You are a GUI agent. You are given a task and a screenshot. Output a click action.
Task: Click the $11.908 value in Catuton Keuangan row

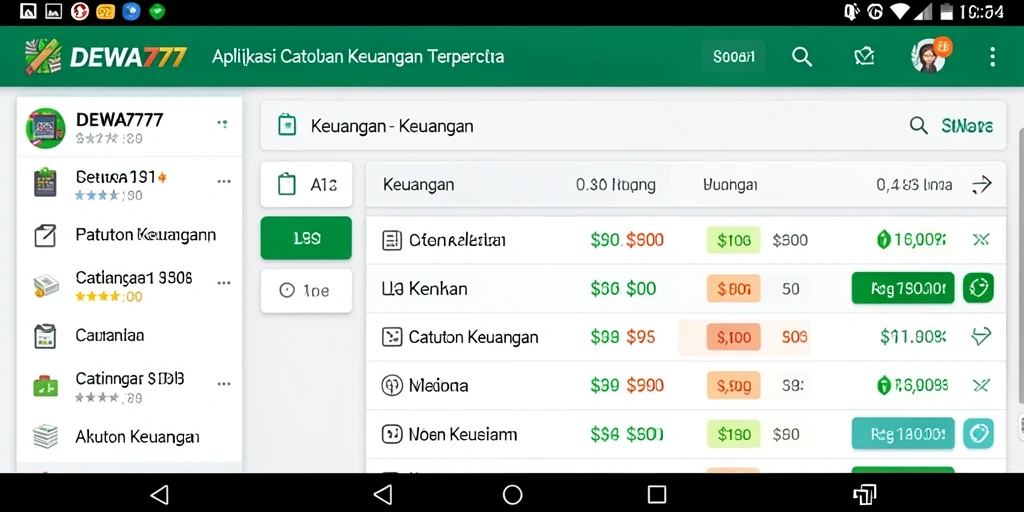913,337
